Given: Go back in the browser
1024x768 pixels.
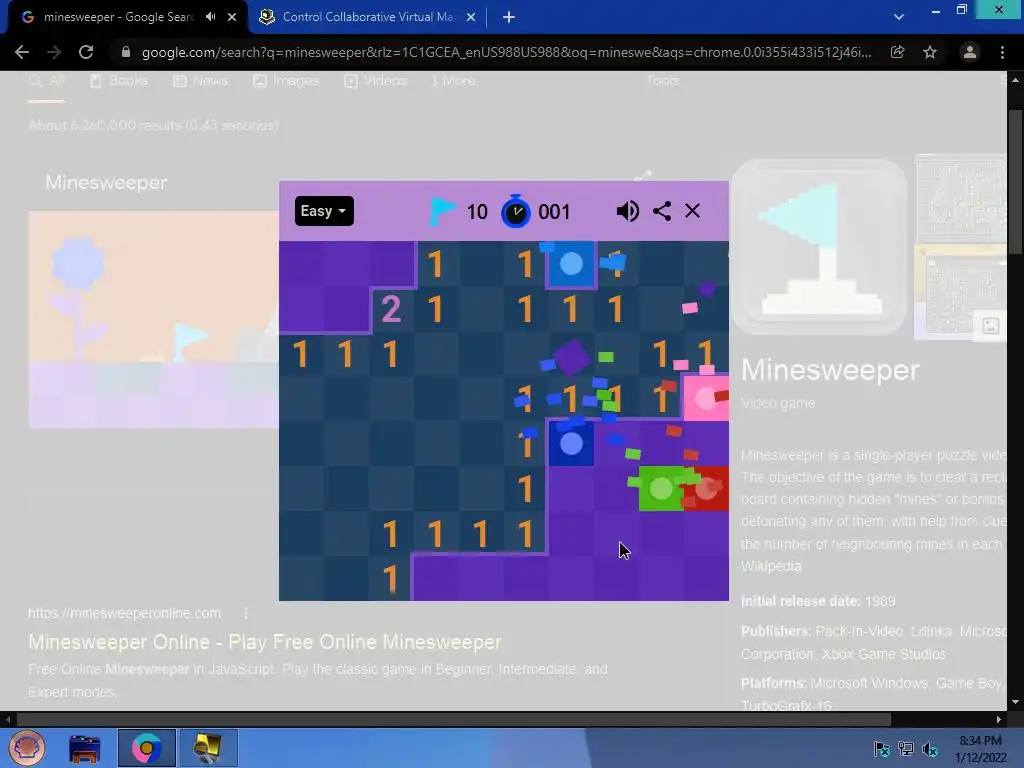Looking at the screenshot, I should click(x=22, y=52).
